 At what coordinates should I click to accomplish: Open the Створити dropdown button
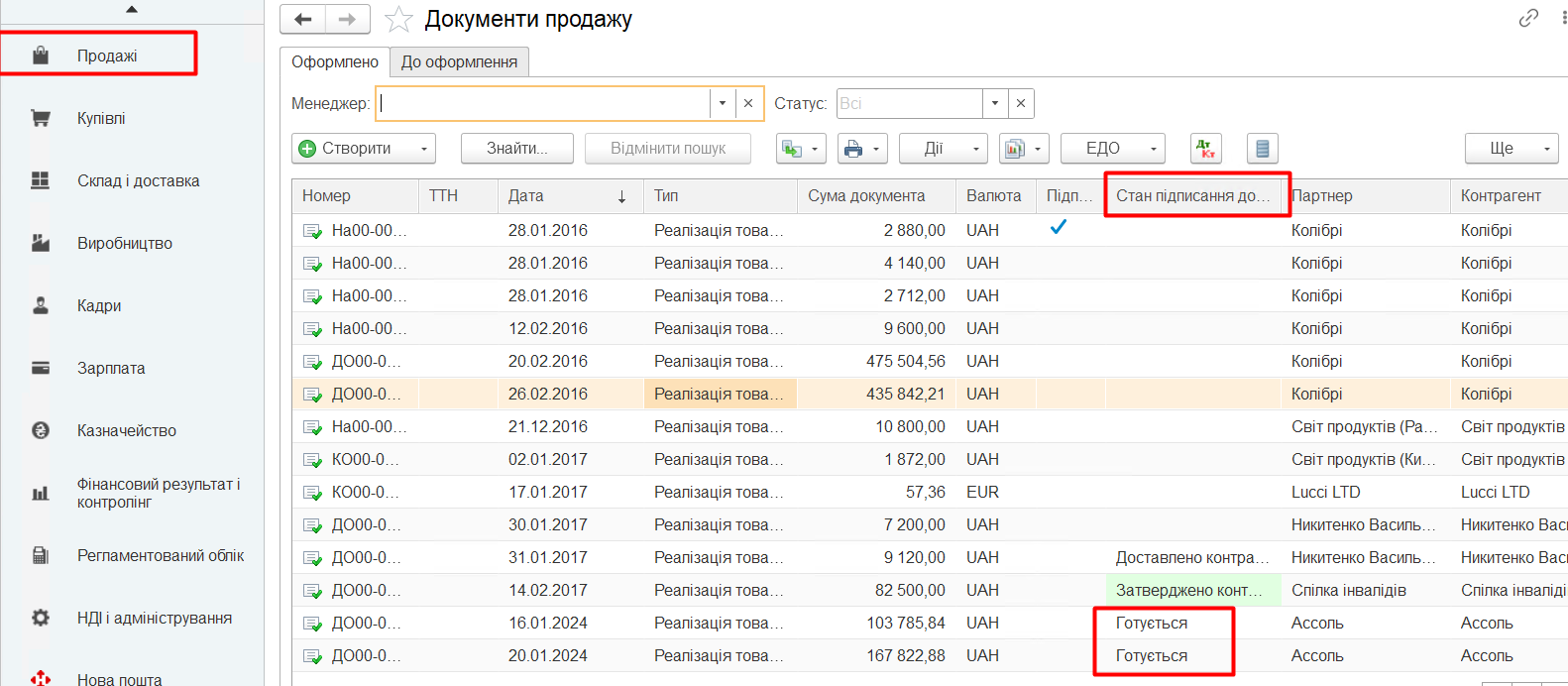point(364,149)
